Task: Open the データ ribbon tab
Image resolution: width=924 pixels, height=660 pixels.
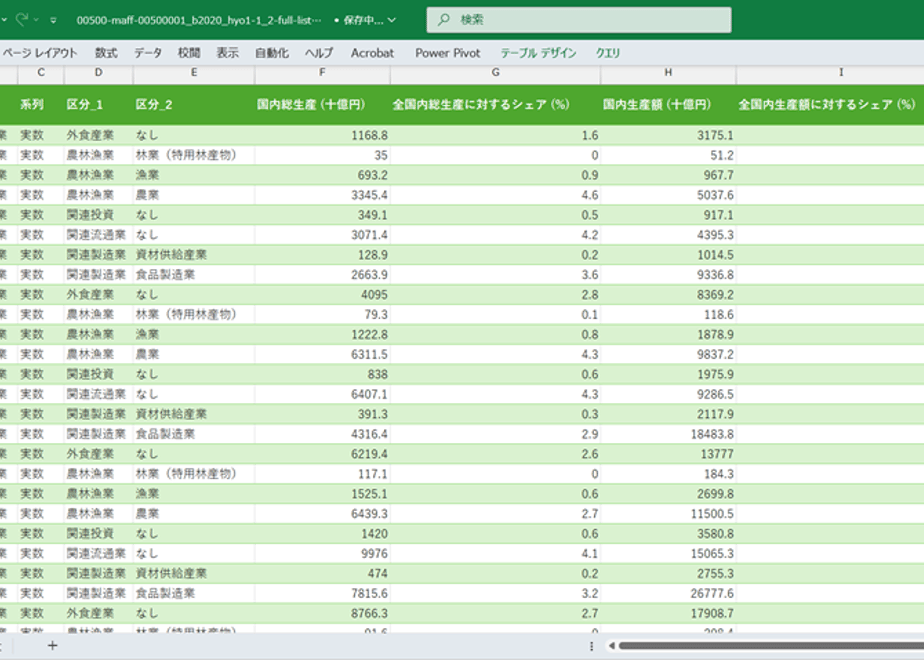Action: 147,53
